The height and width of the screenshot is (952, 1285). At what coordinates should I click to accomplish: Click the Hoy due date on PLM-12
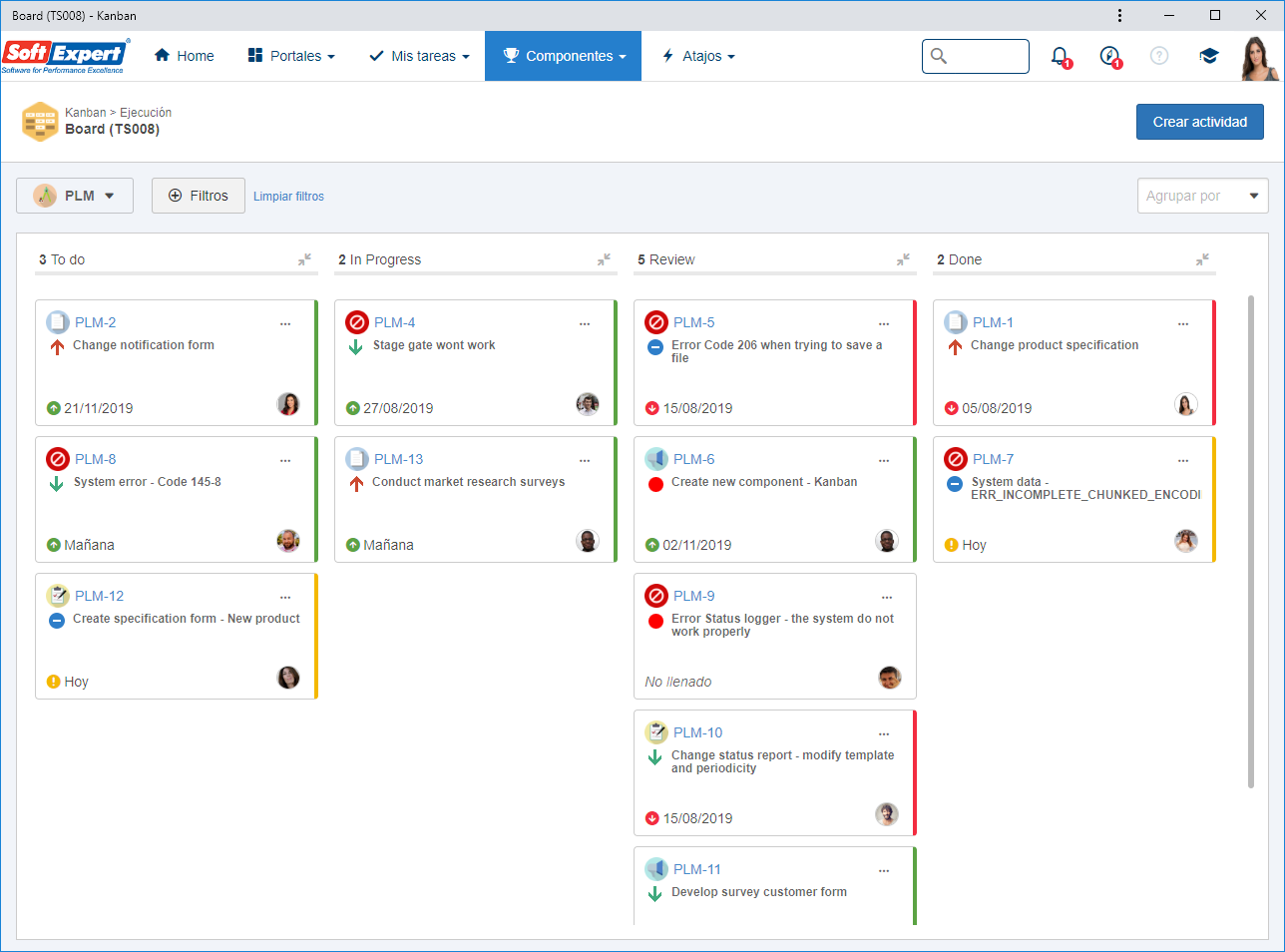click(x=77, y=682)
